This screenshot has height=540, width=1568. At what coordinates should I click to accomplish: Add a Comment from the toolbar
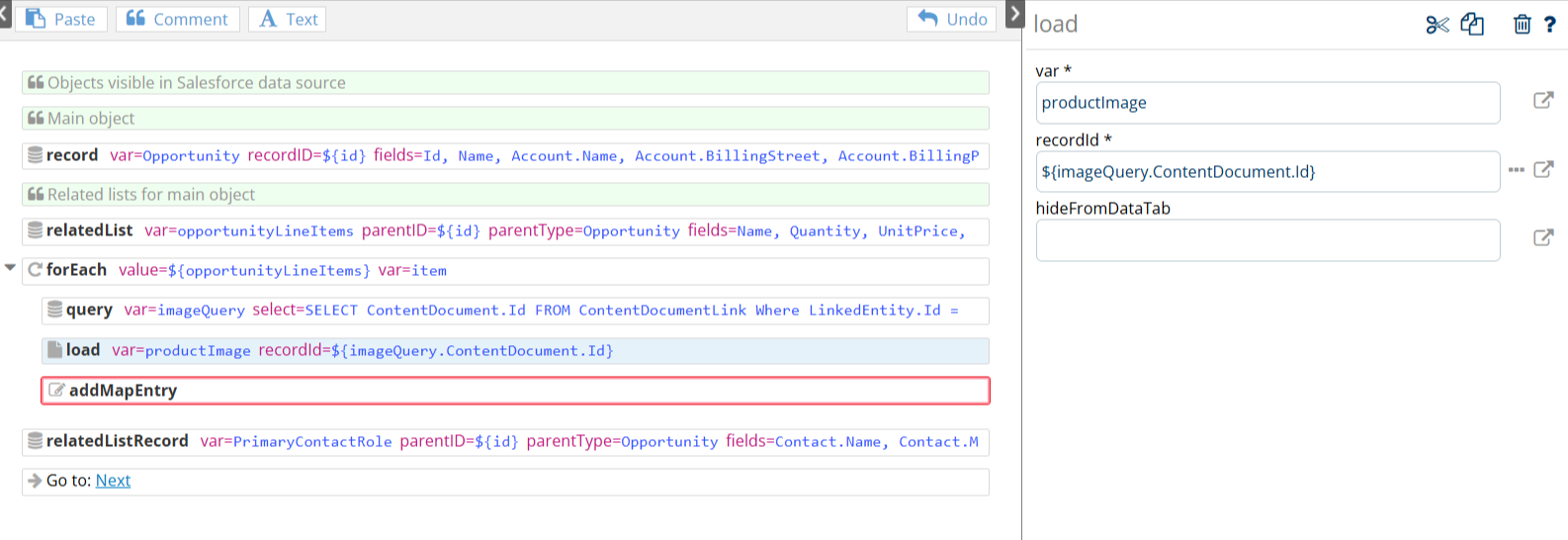(178, 19)
